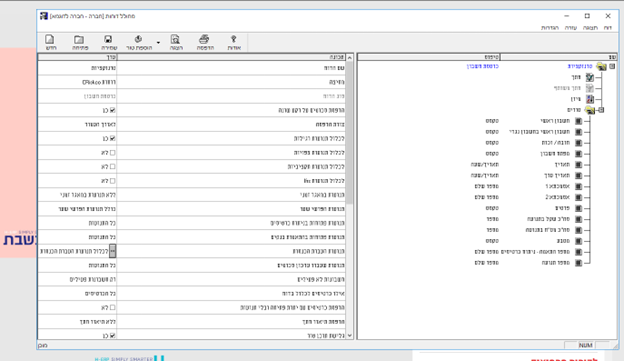Click the חשבון ראשי column icon
624x361 pixels.
click(578, 121)
